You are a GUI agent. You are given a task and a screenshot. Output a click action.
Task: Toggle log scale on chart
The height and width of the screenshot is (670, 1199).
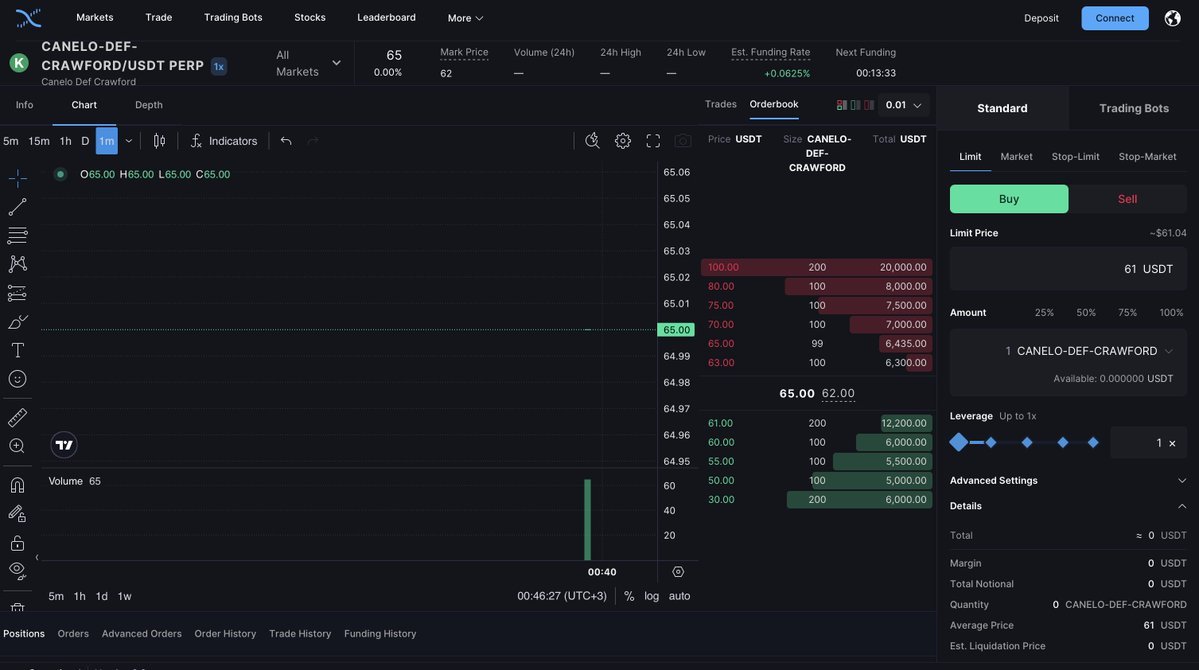[x=651, y=596]
